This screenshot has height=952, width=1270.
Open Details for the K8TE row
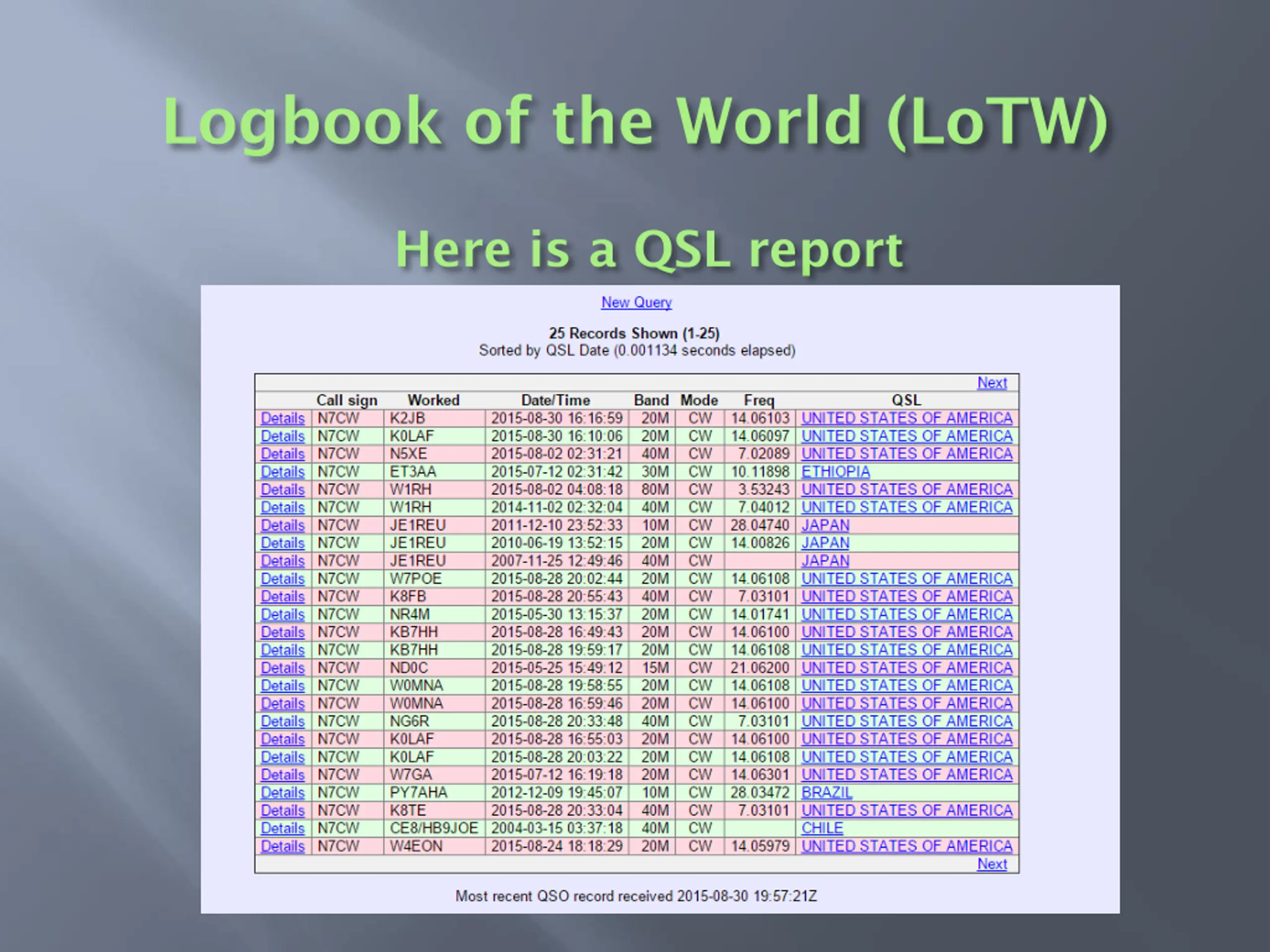[282, 810]
